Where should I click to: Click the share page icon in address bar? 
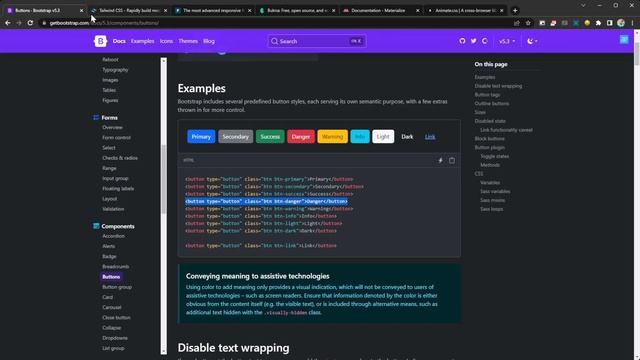pos(517,23)
